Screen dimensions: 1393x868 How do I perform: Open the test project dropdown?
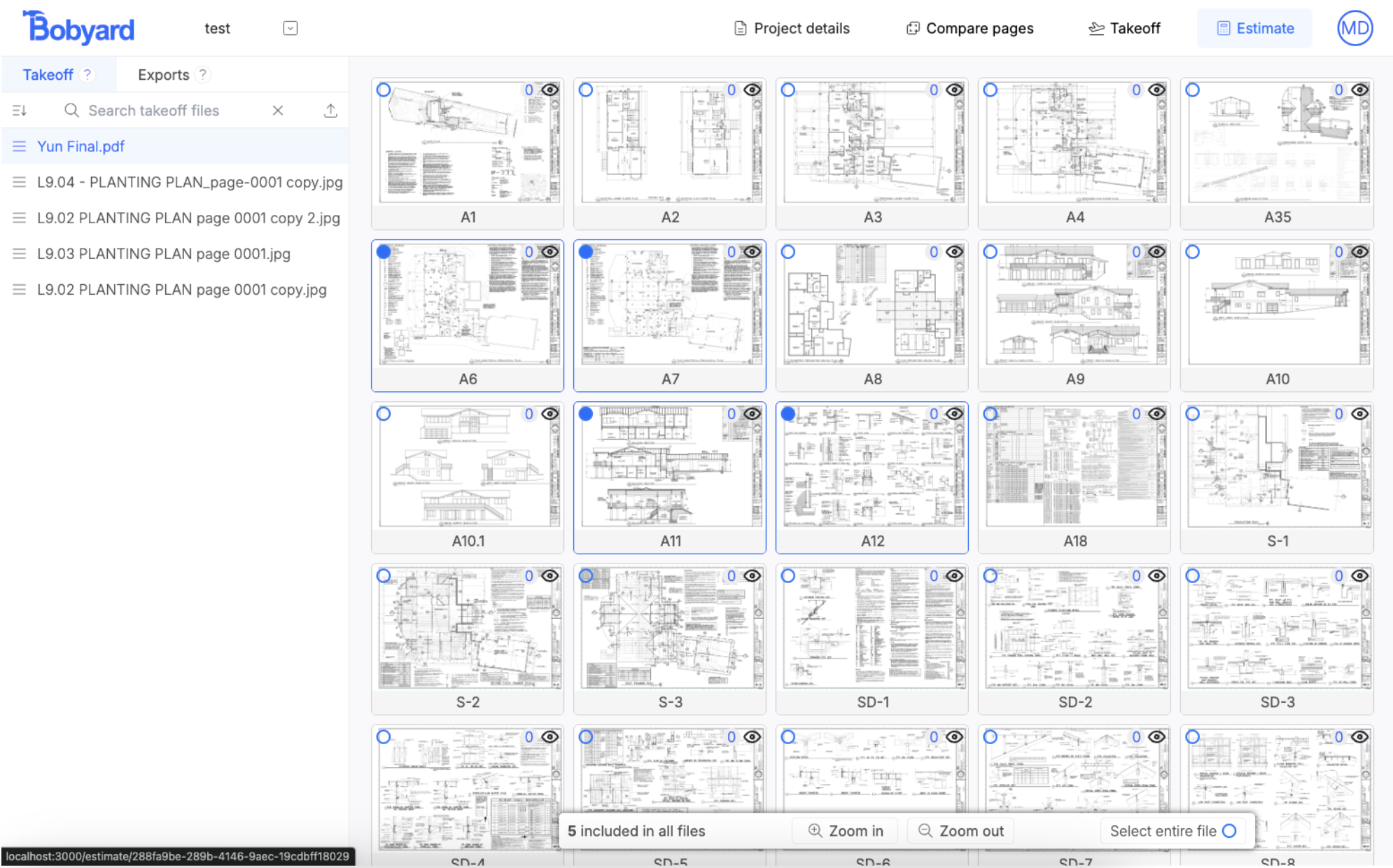(x=290, y=28)
